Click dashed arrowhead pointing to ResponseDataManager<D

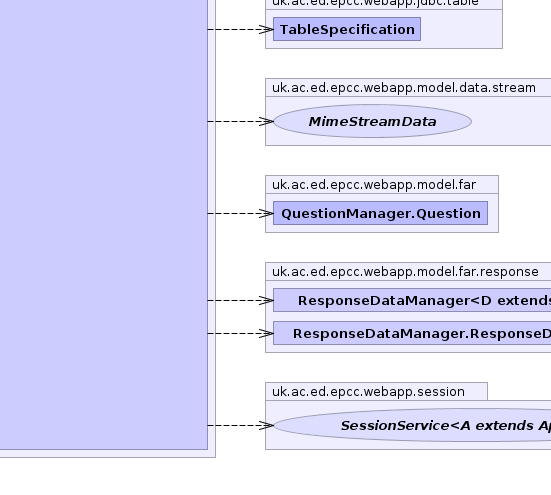[266, 300]
